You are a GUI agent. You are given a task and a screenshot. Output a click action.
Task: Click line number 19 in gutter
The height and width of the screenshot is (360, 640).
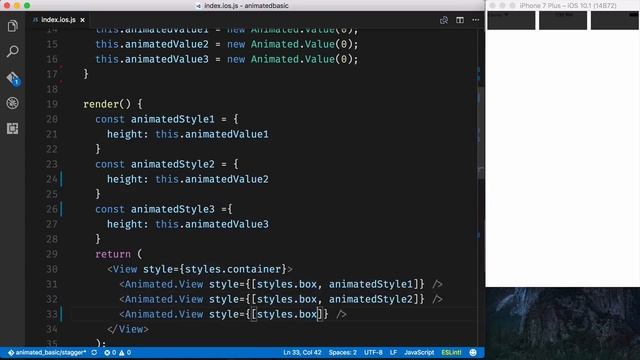52,104
